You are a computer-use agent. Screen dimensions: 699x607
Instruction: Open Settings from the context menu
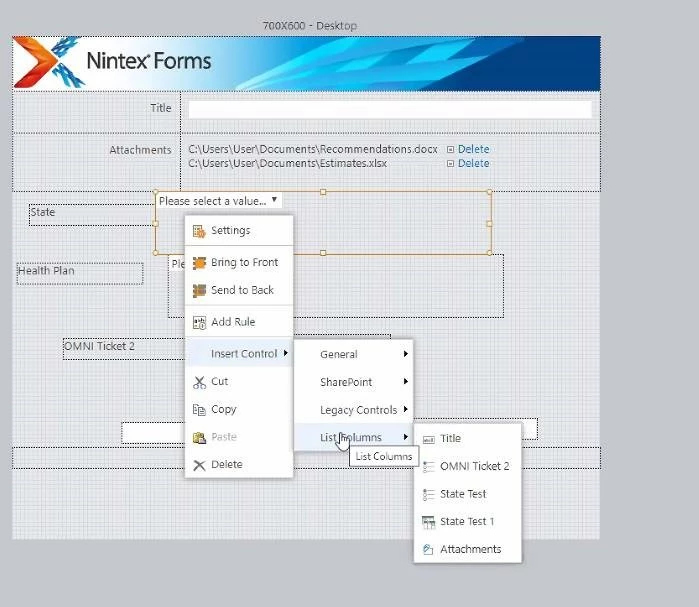pos(239,230)
